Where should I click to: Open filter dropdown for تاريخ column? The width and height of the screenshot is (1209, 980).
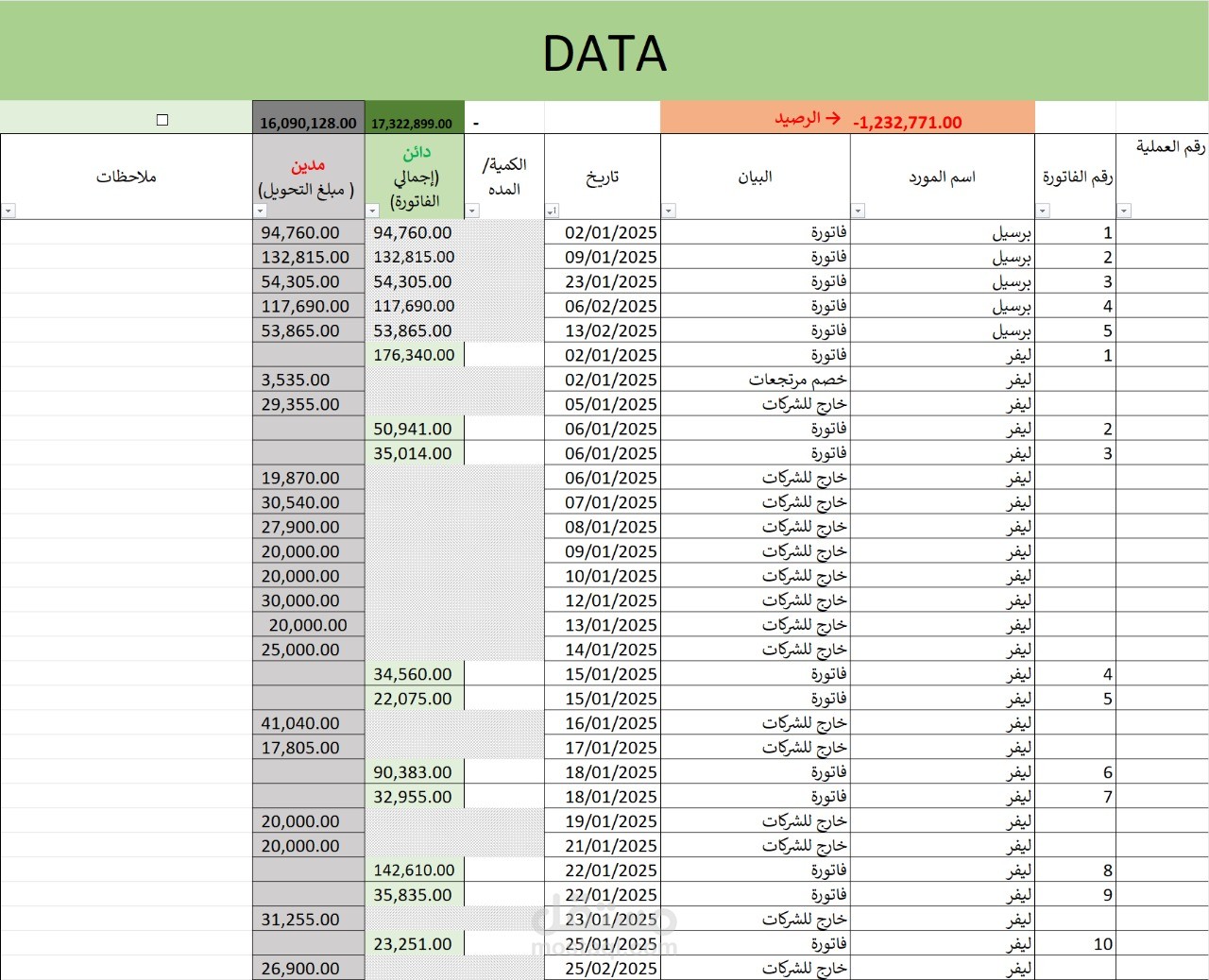(x=553, y=211)
